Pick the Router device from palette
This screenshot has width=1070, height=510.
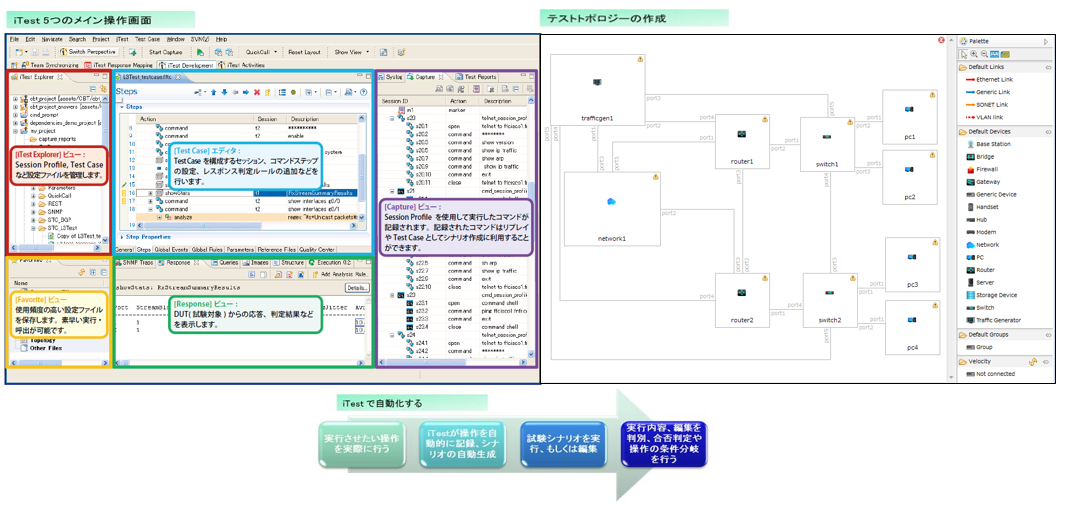click(x=981, y=270)
